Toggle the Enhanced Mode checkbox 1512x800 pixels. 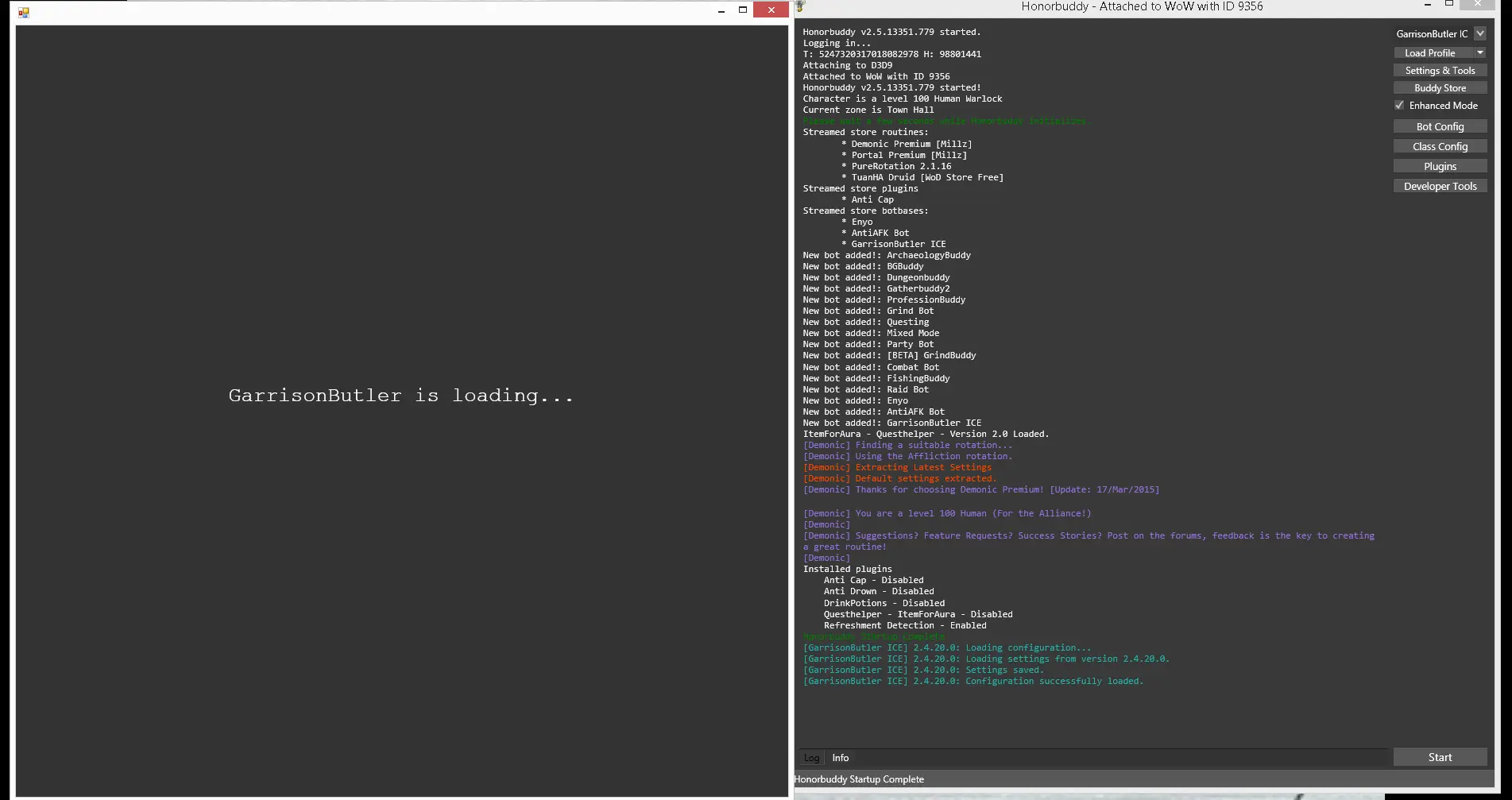[x=1399, y=106]
